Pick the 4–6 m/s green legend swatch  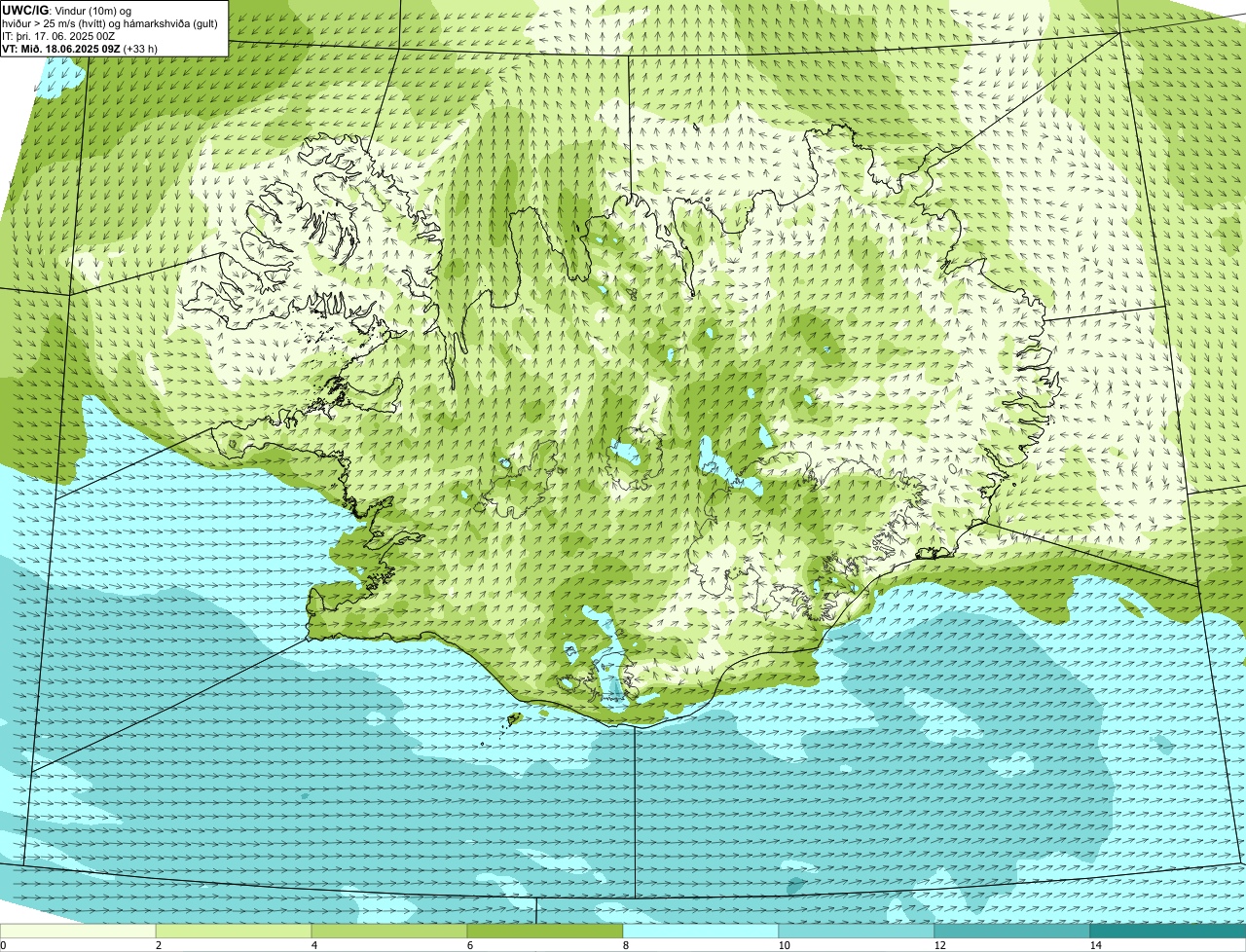click(x=389, y=931)
